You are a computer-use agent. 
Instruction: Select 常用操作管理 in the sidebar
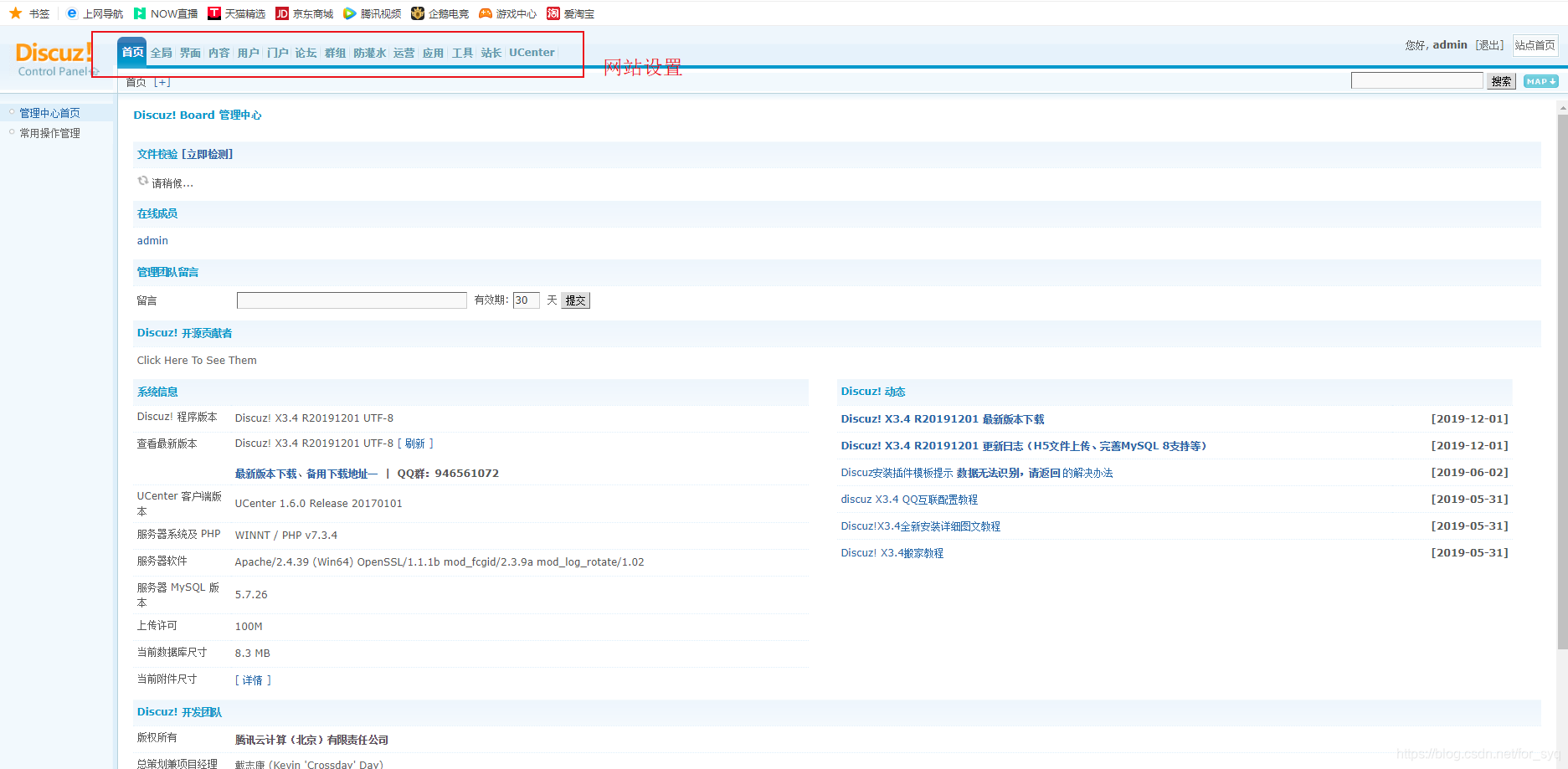click(50, 132)
